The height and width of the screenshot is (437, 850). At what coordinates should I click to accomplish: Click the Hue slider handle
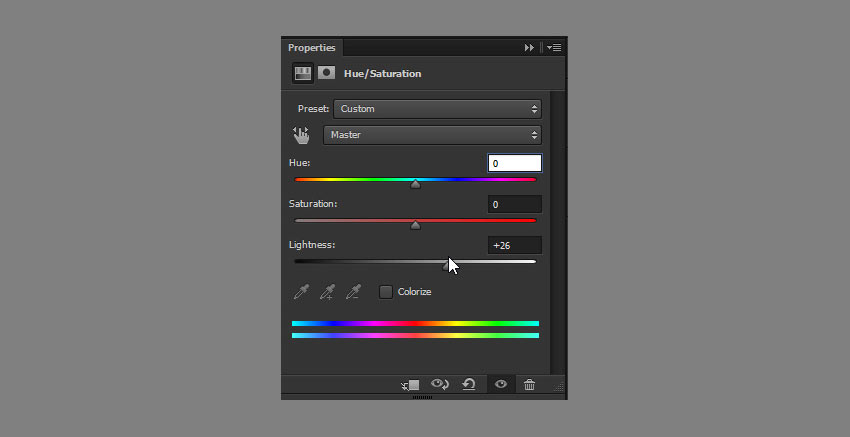pyautogui.click(x=415, y=184)
